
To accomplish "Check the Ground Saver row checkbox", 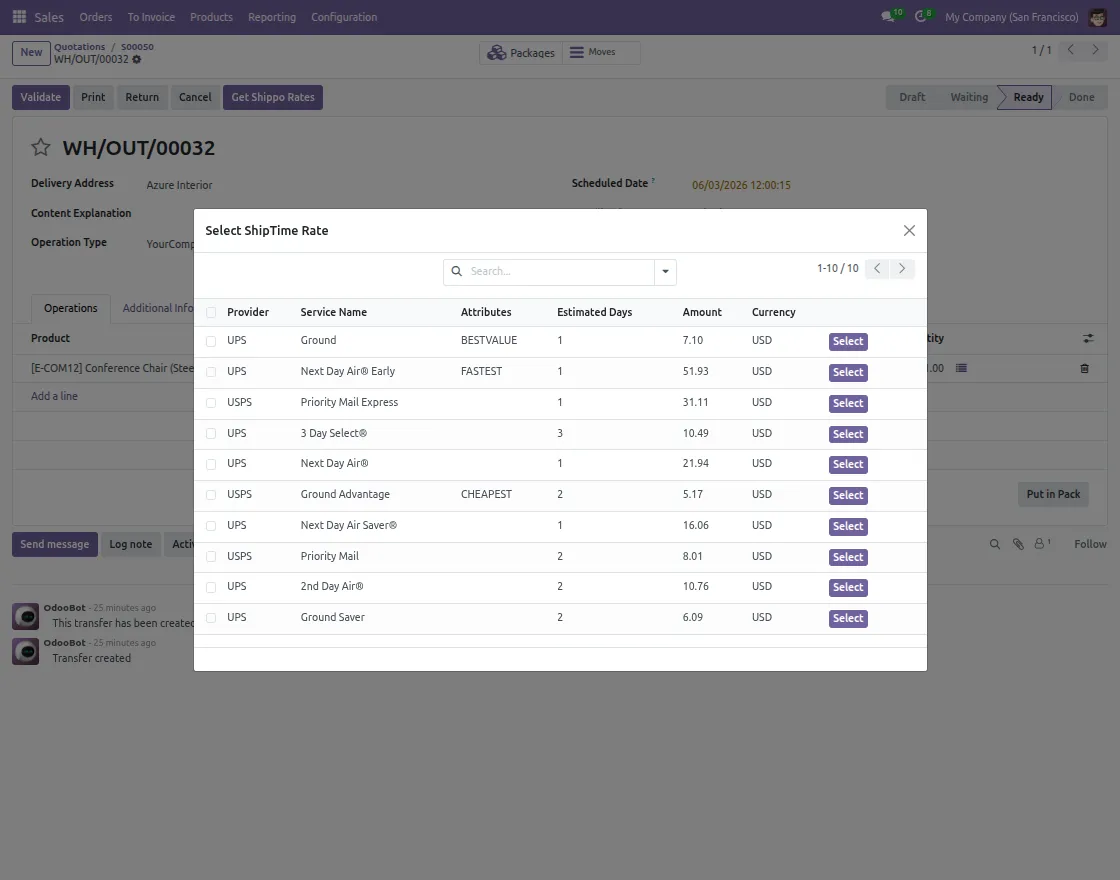I will pos(211,618).
